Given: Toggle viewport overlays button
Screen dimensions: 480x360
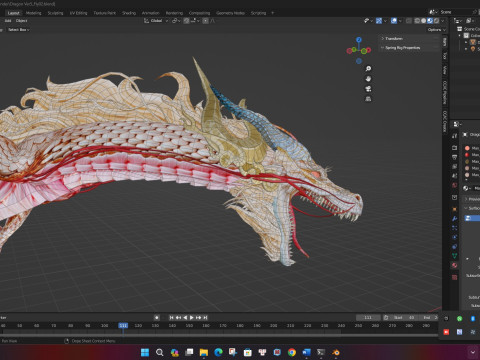Looking at the screenshot, I should (x=394, y=21).
